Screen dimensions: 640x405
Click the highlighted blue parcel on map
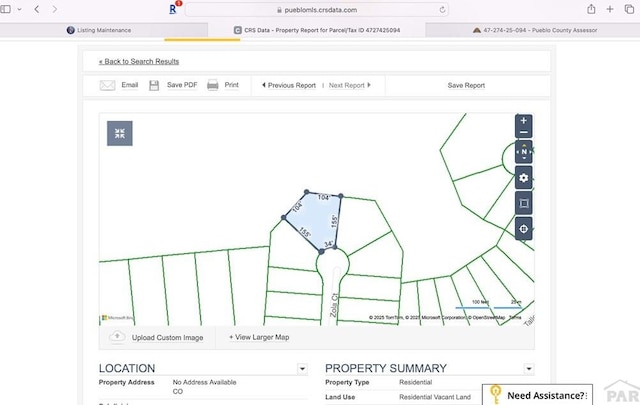pyautogui.click(x=316, y=220)
